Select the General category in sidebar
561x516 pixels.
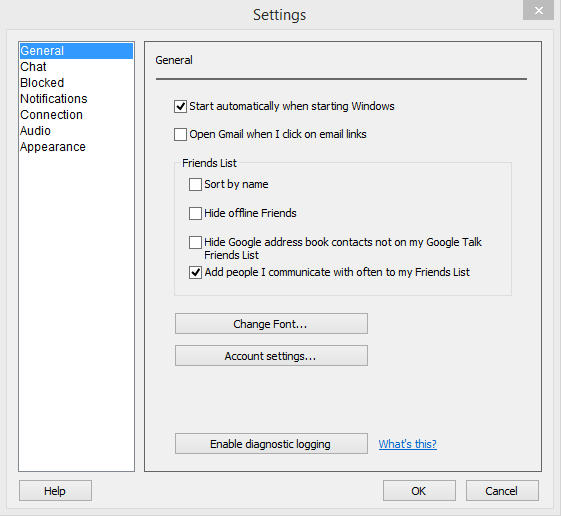pyautogui.click(x=76, y=51)
